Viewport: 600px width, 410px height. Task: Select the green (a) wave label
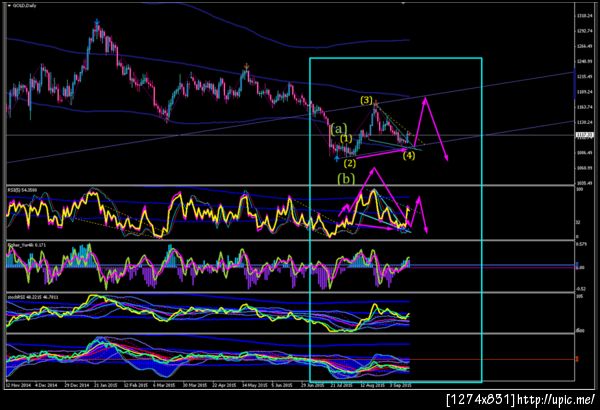point(339,129)
